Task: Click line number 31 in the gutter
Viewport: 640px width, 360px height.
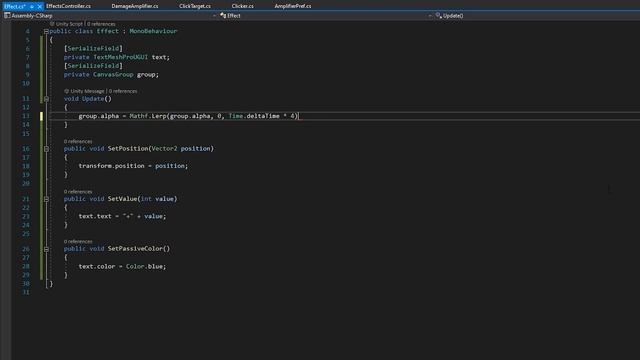Action: coord(26,292)
